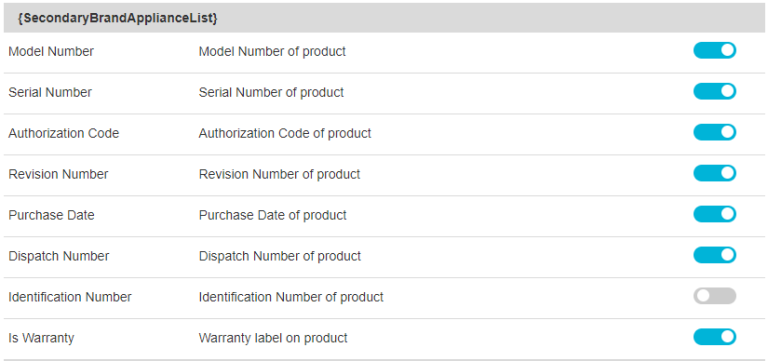Viewport: 768px width, 361px height.
Task: Switch off Purchase Date toggle
Action: click(x=714, y=214)
